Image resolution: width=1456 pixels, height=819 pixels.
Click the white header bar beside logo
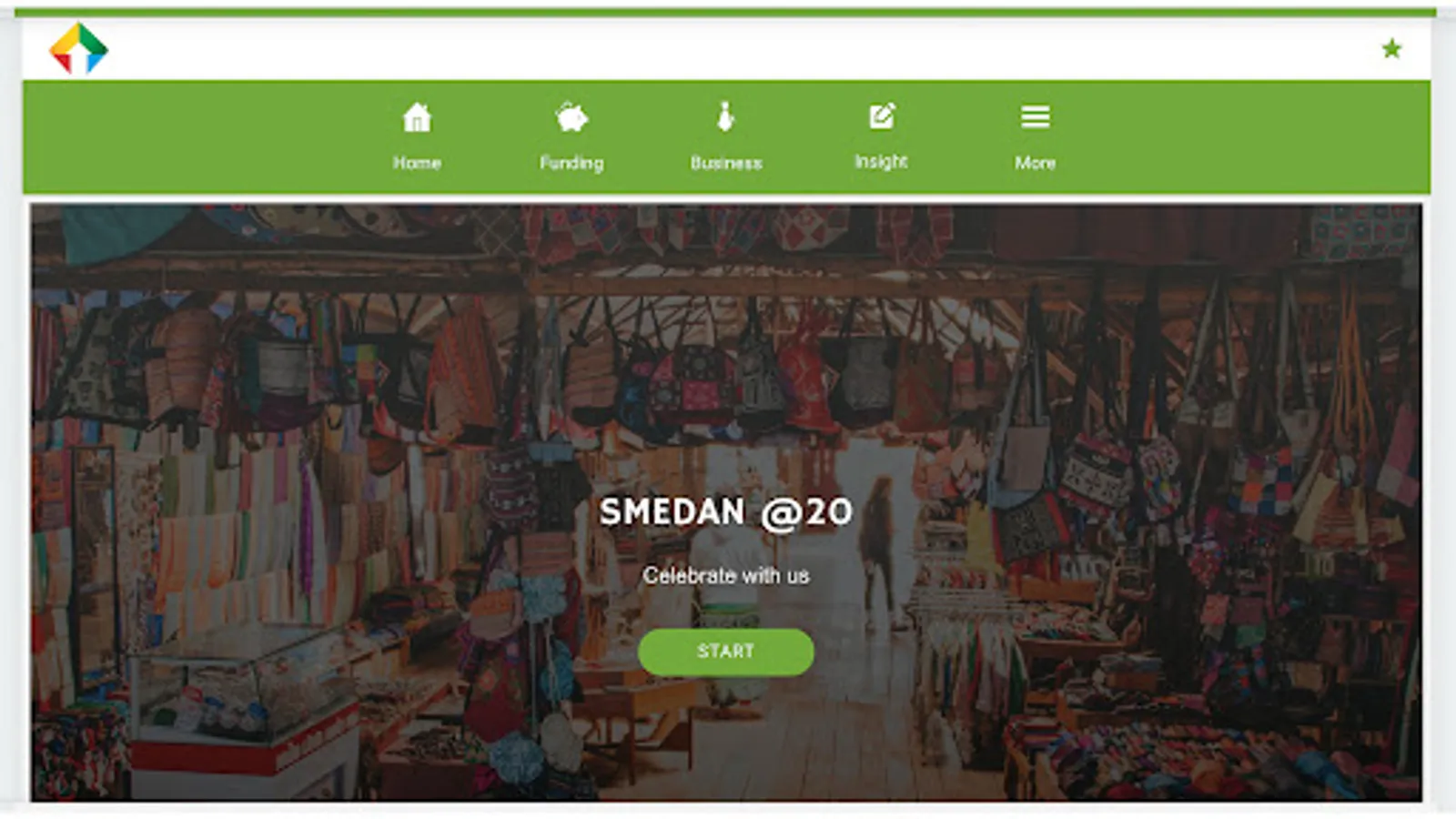(728, 48)
